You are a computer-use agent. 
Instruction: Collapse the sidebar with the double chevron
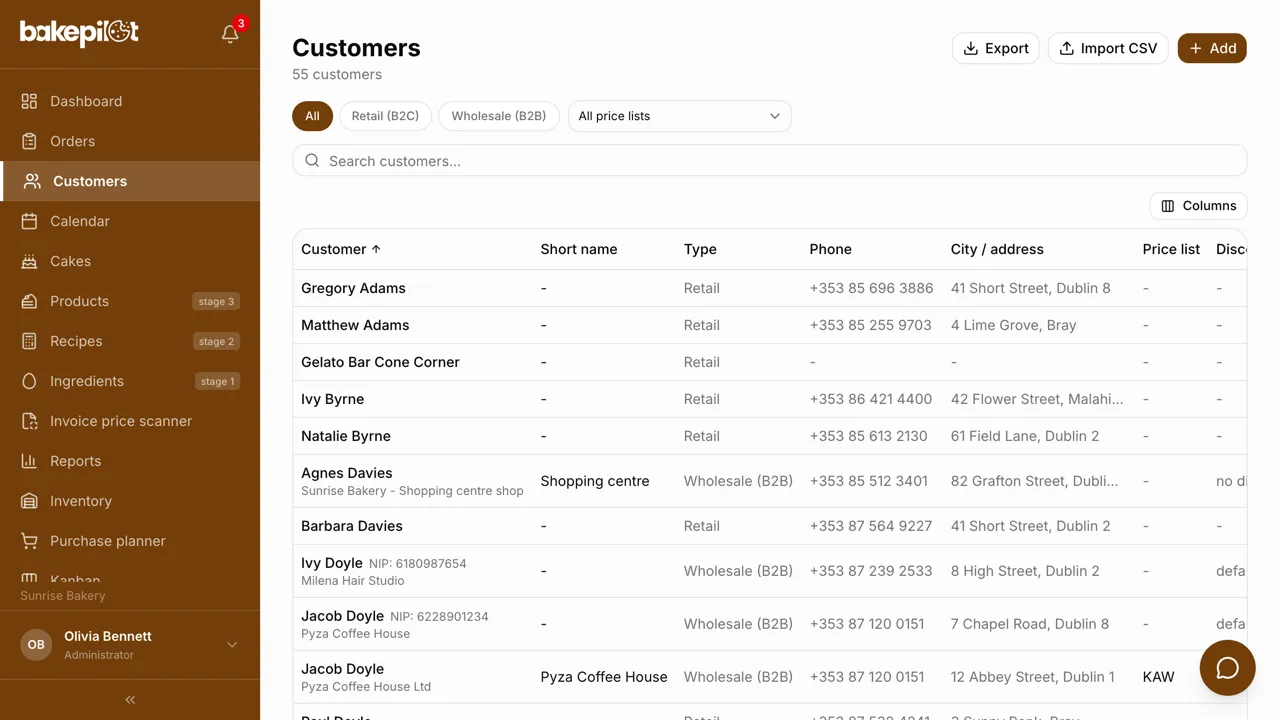click(x=130, y=700)
